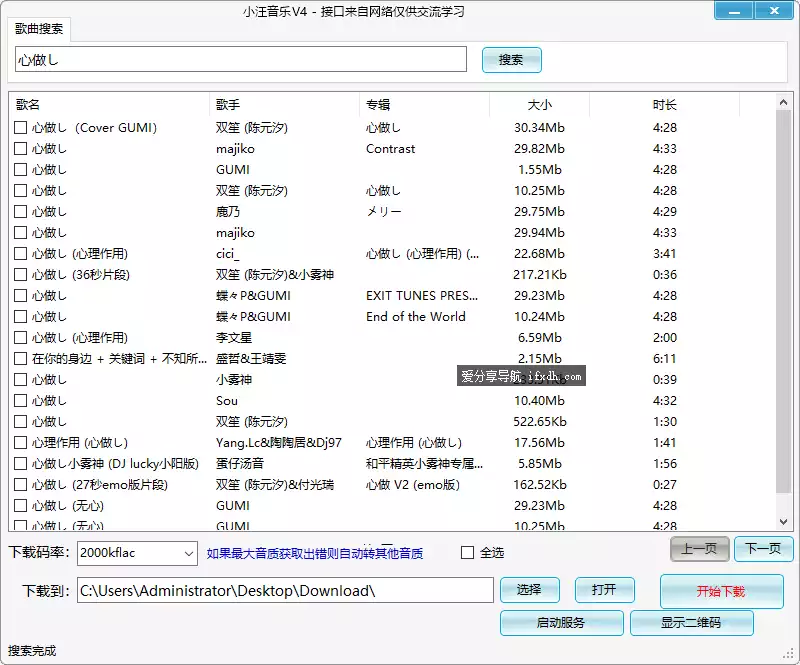Click the download path input field
Screen dimensions: 800x665
(x=285, y=590)
